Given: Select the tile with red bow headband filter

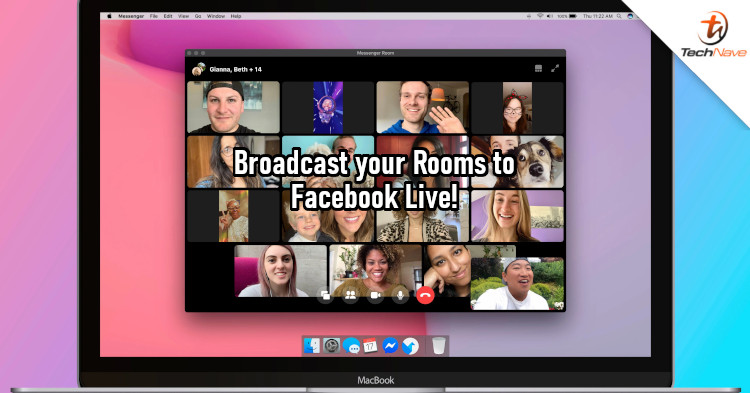Looking at the screenshot, I should coord(518,107).
